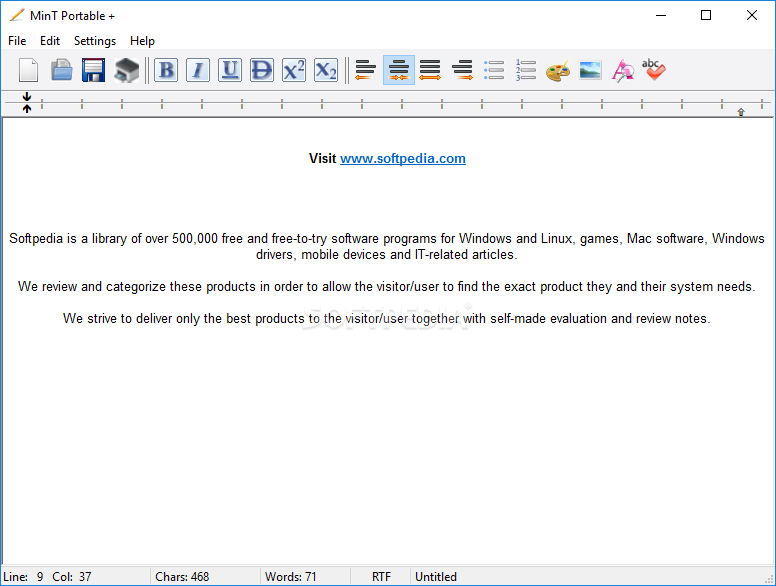
Task: Align the text to the left
Action: pyautogui.click(x=366, y=70)
